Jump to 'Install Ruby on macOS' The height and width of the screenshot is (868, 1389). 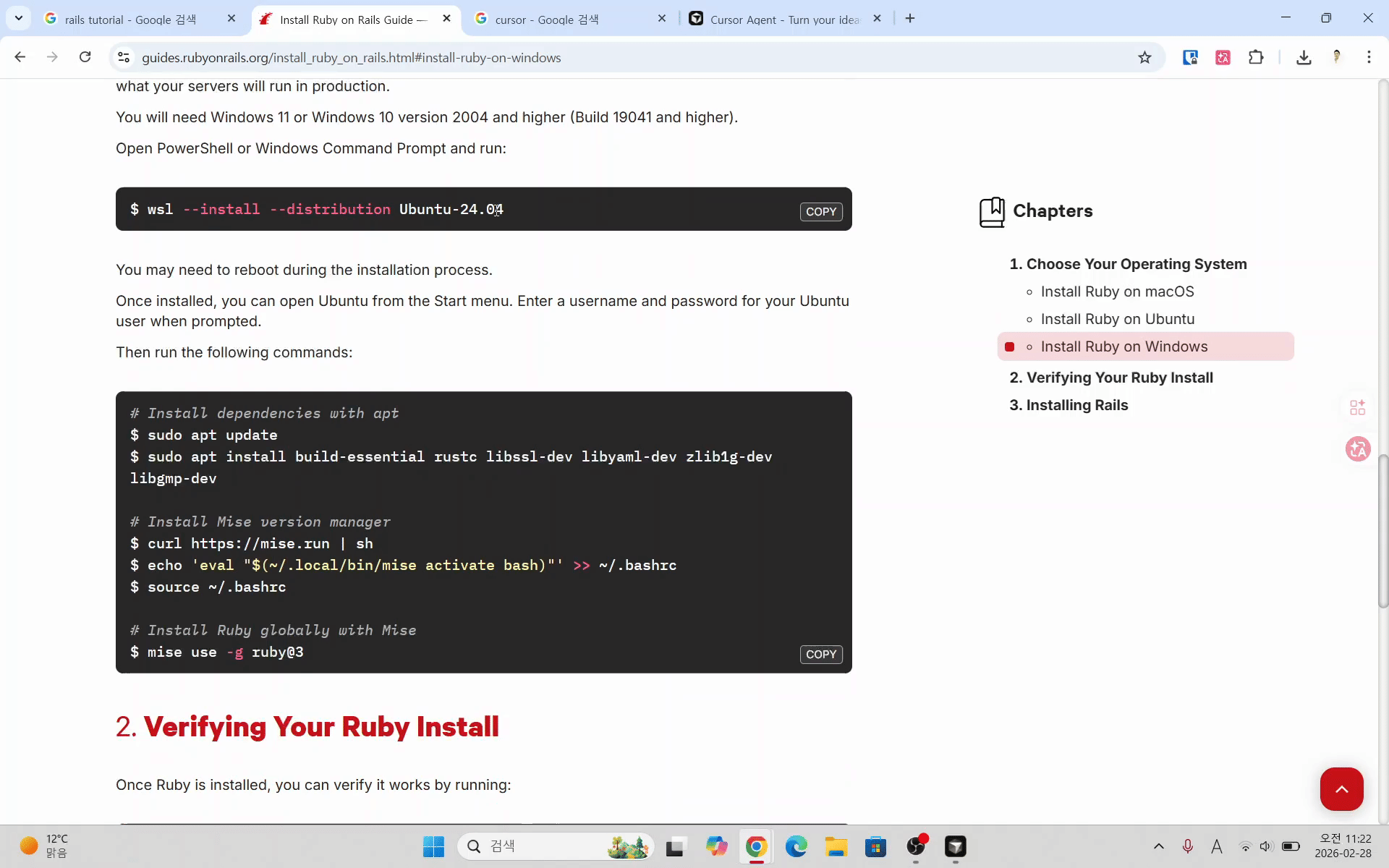1117,292
